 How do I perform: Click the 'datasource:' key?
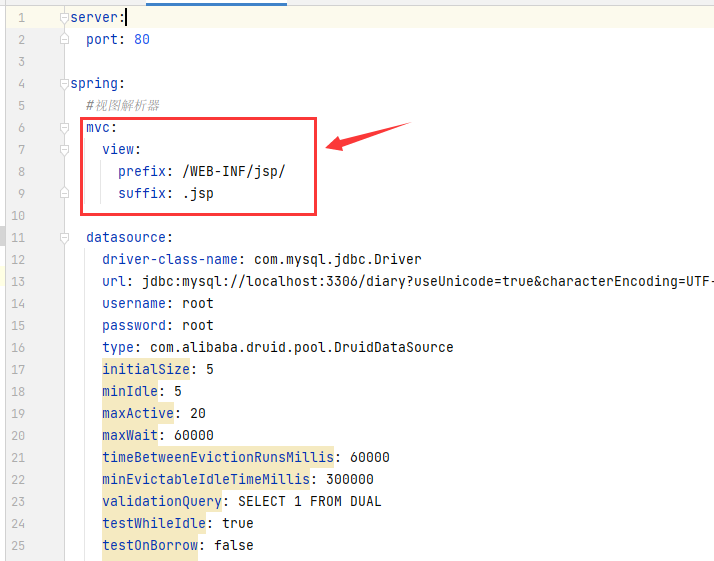[x=129, y=238]
